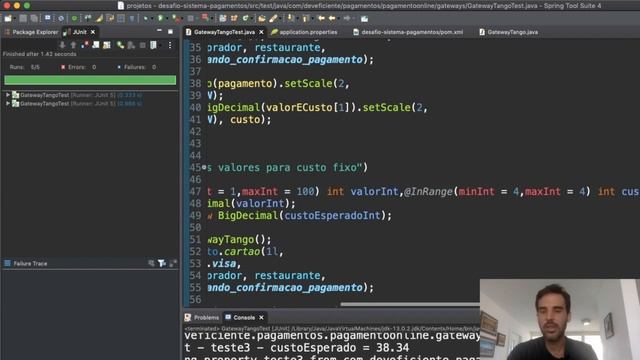Image resolution: width=640 pixels, height=360 pixels.
Task: Switch to the GatewayTango.java tab
Action: pyautogui.click(x=509, y=32)
